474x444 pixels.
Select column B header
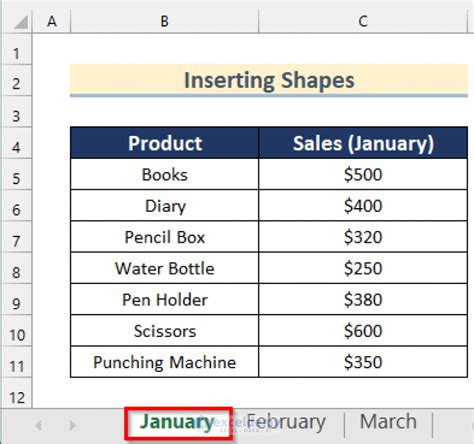click(164, 22)
